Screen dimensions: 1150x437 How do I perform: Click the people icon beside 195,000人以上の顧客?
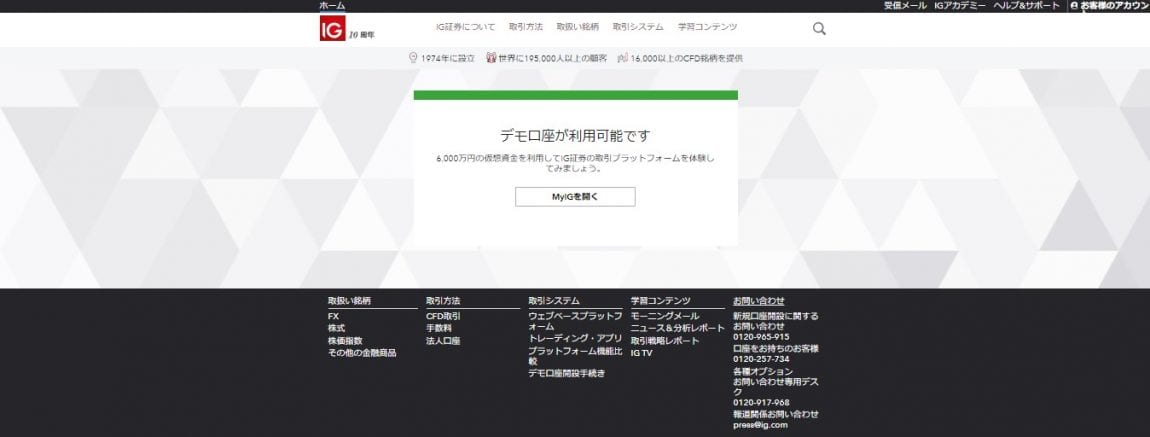point(491,58)
